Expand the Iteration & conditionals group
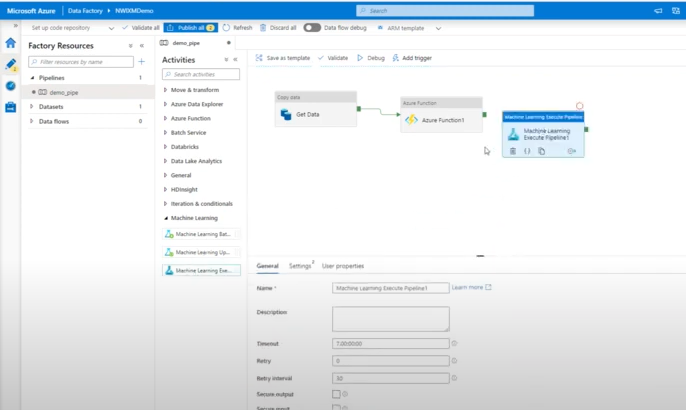The height and width of the screenshot is (410, 686). (165, 203)
